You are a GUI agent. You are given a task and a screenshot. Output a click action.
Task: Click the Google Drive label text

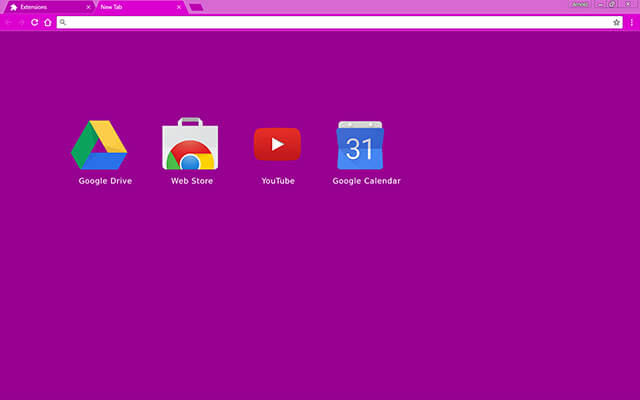coord(105,181)
